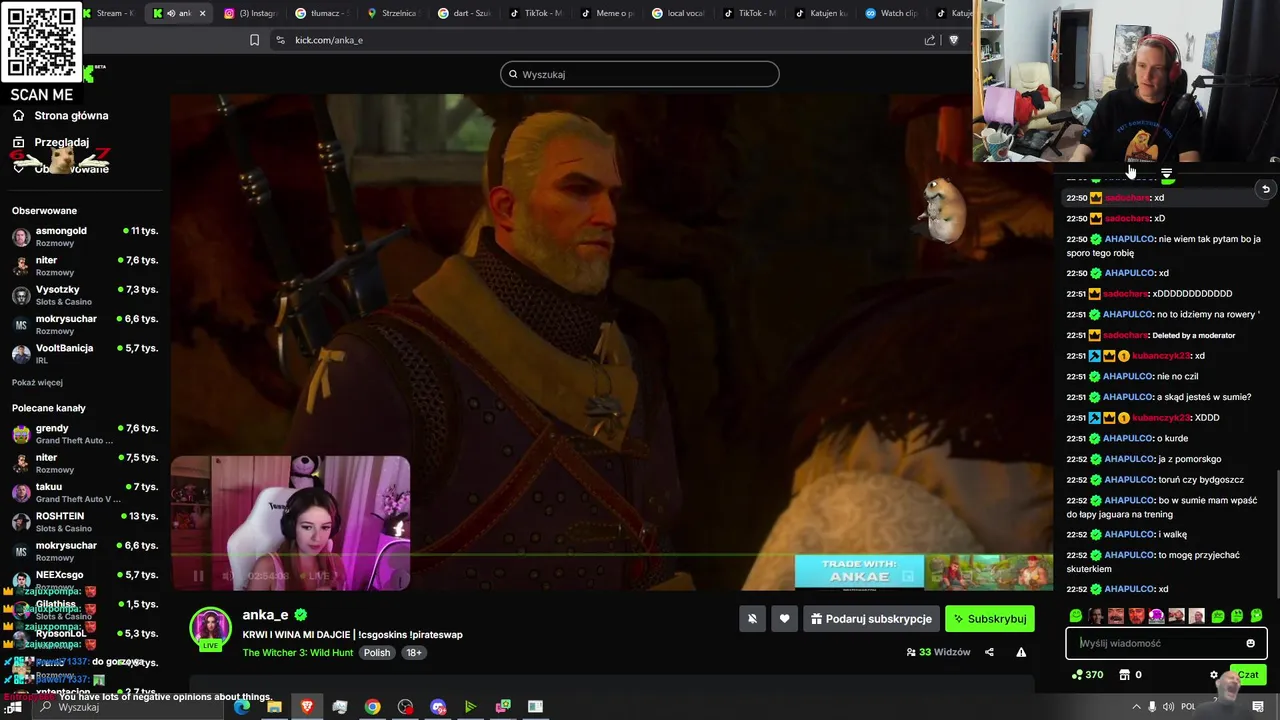Viewport: 1280px width, 720px height.
Task: Select the Polish language tag
Action: coord(377,652)
